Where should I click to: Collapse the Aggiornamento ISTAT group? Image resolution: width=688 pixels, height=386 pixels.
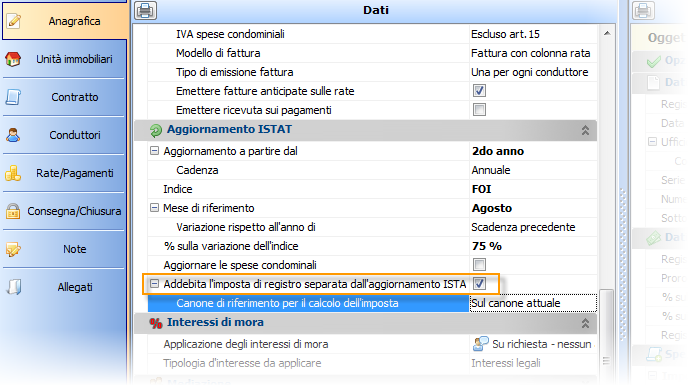click(x=585, y=130)
